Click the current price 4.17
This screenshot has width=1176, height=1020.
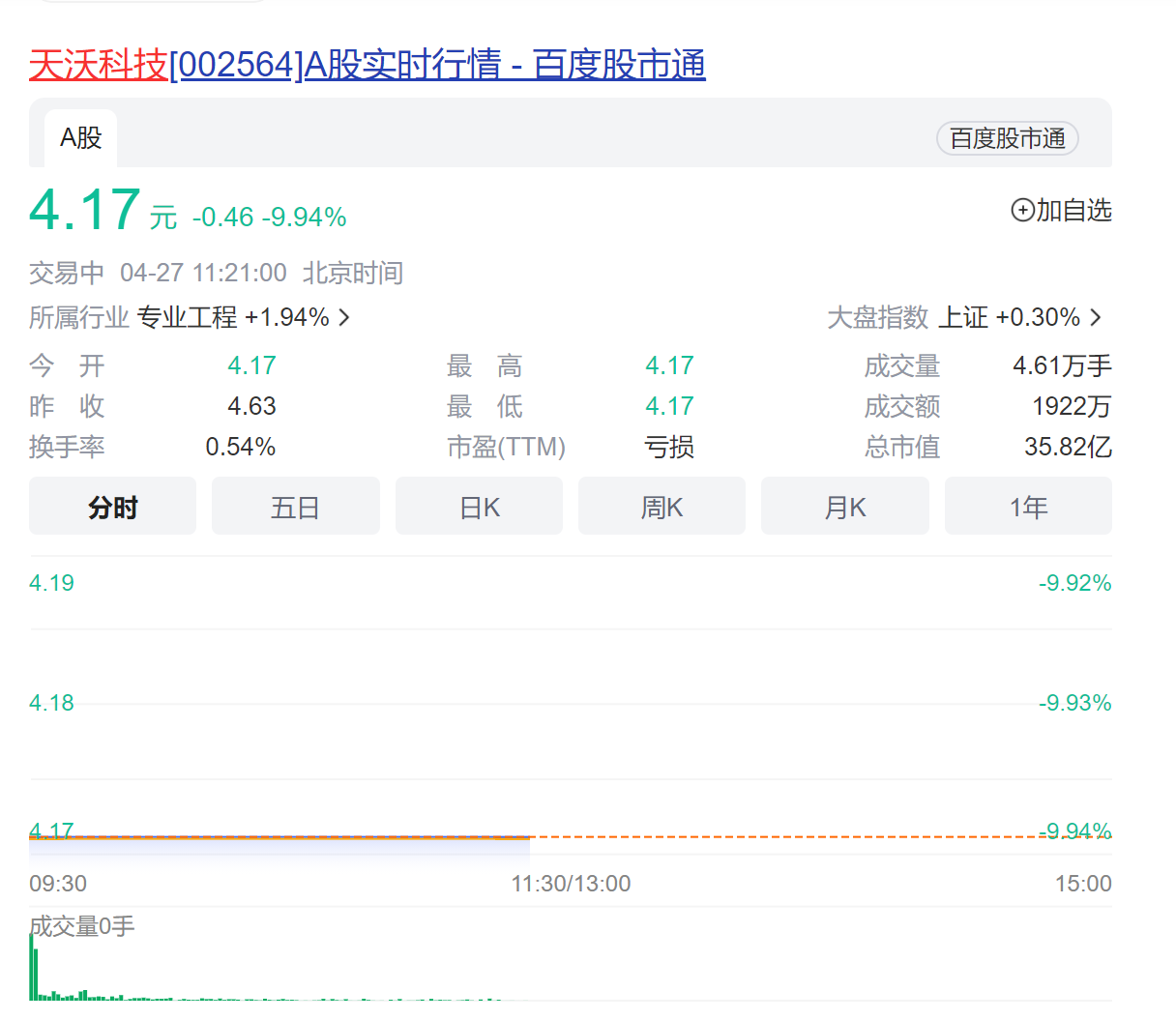[x=85, y=210]
